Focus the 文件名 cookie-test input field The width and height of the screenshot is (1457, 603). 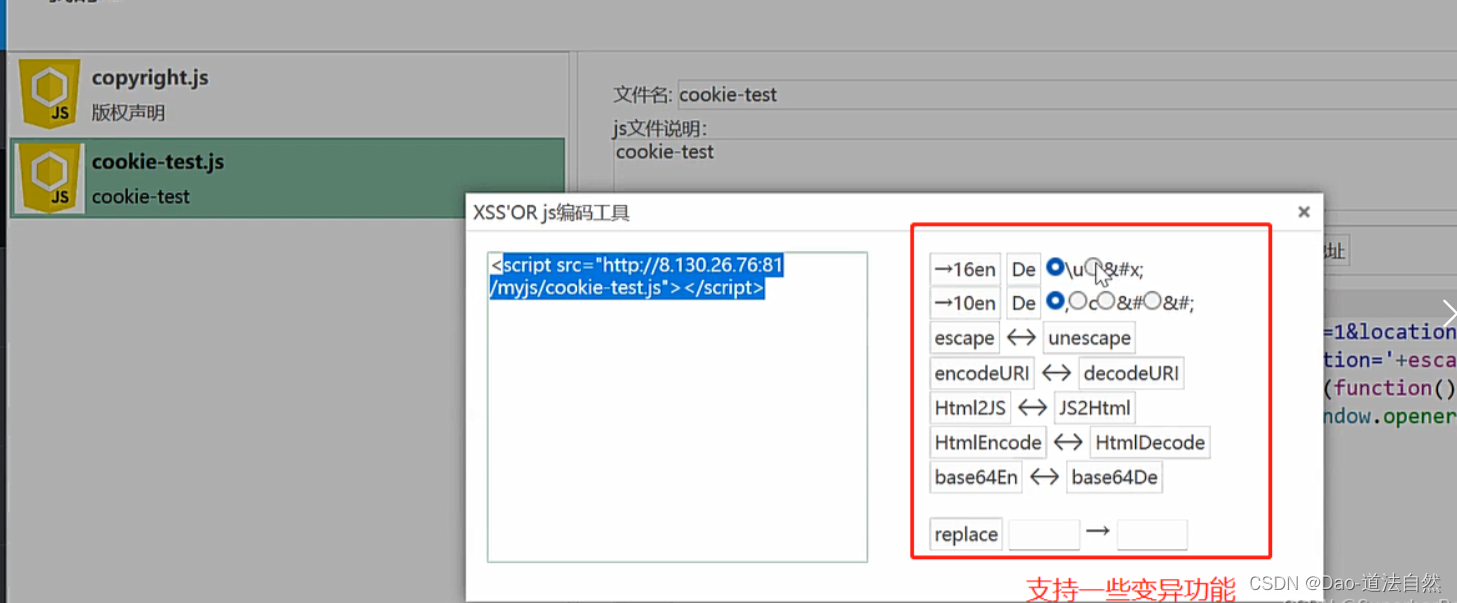(1067, 95)
